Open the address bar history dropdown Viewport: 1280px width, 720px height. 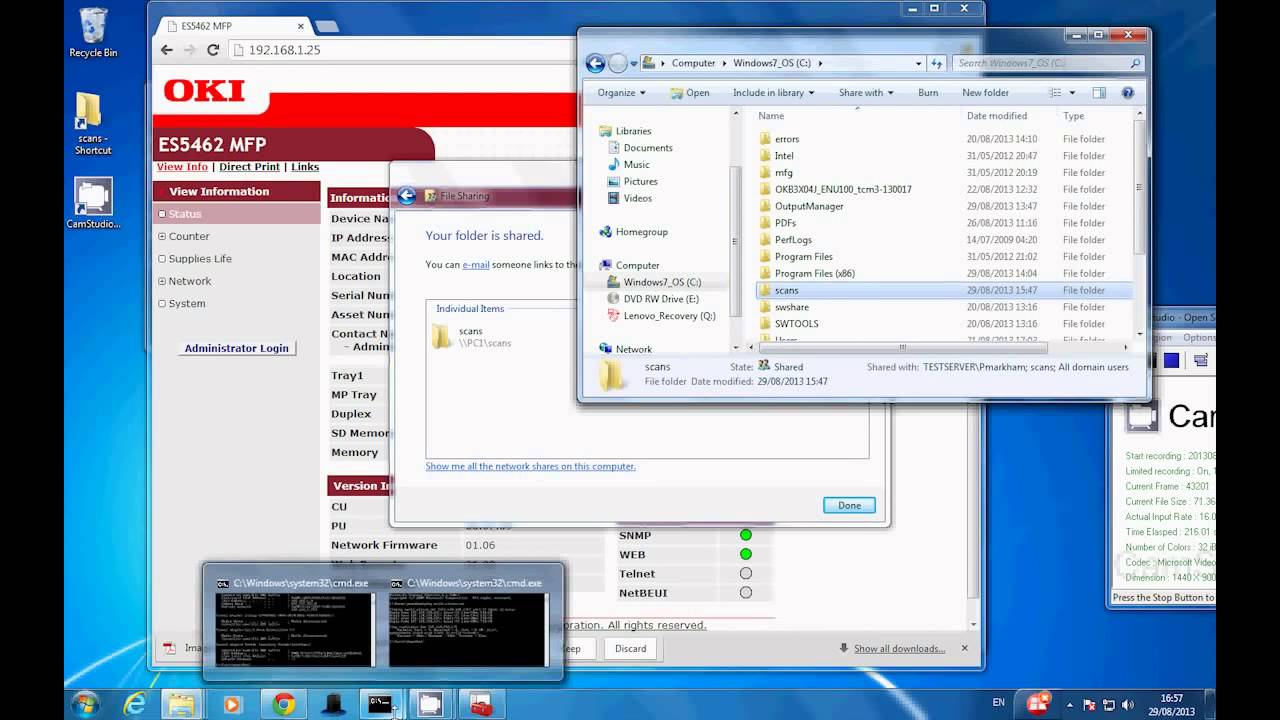919,63
